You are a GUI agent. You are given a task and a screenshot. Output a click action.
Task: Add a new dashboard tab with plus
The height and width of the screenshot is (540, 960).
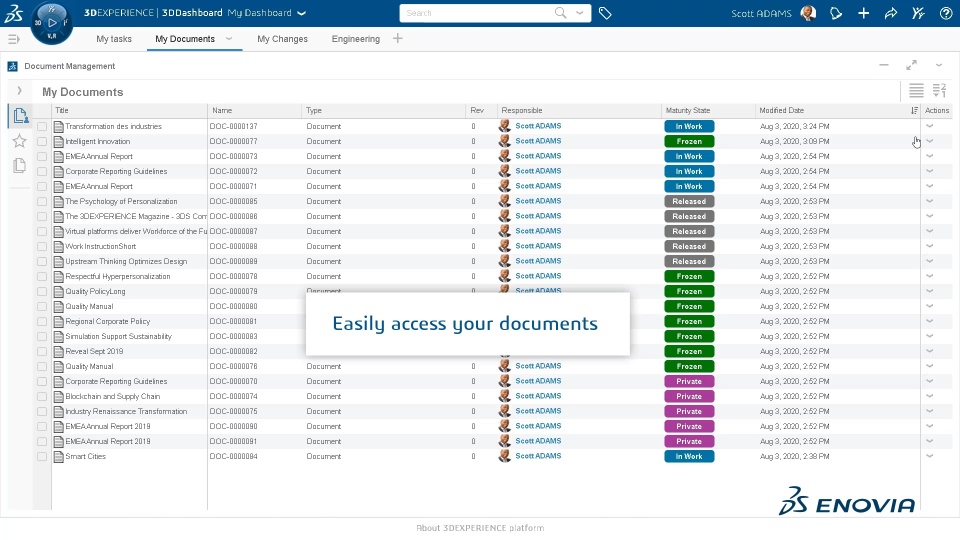click(x=397, y=39)
